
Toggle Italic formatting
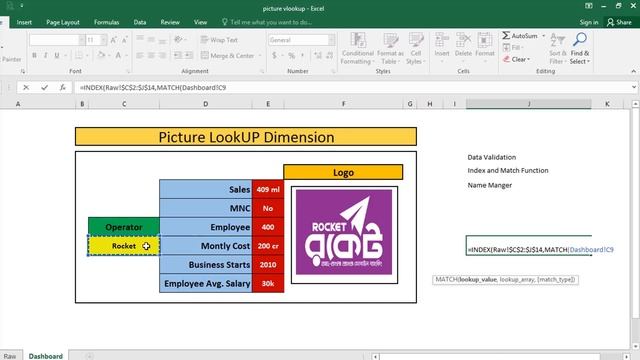[x=45, y=55]
